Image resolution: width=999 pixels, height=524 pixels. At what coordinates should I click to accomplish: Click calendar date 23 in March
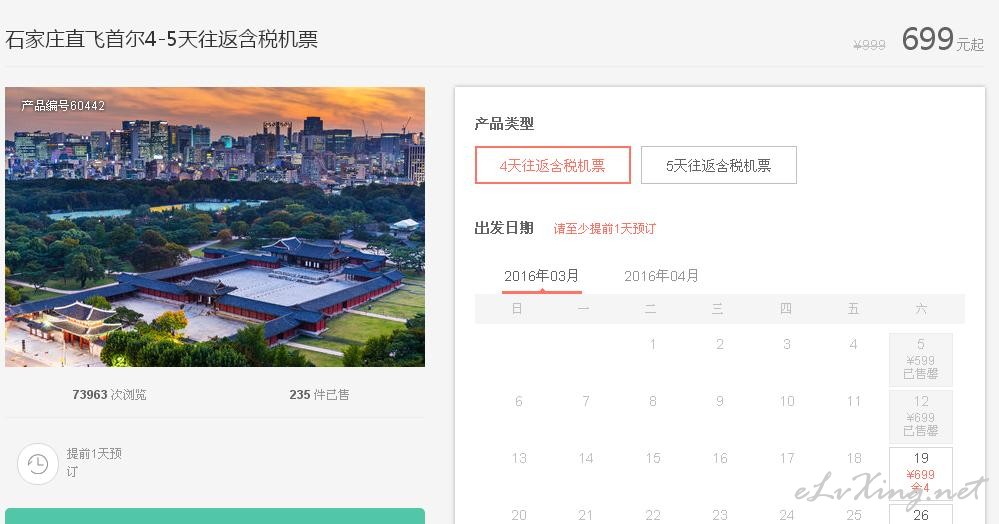[720, 515]
